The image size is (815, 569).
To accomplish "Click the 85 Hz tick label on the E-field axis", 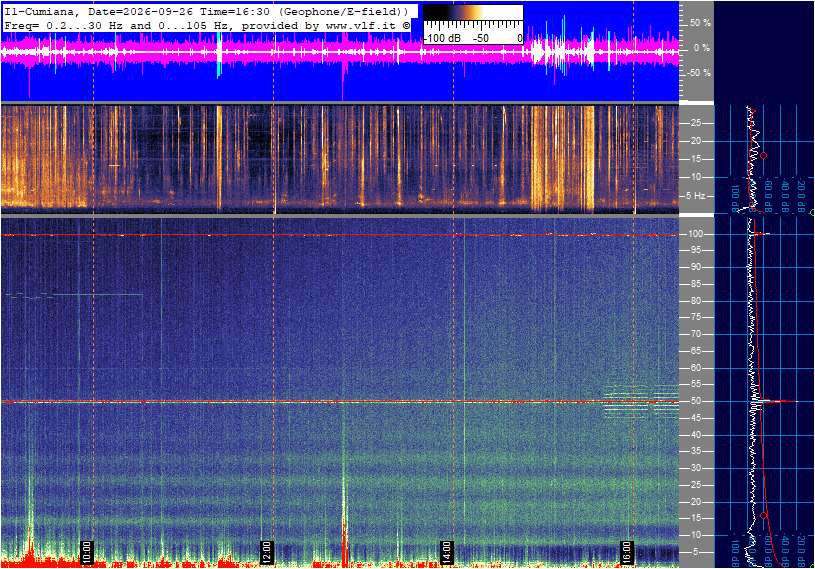I will click(x=695, y=284).
